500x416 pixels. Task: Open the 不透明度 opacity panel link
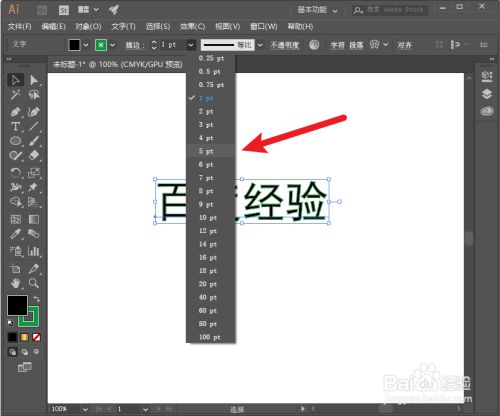285,45
